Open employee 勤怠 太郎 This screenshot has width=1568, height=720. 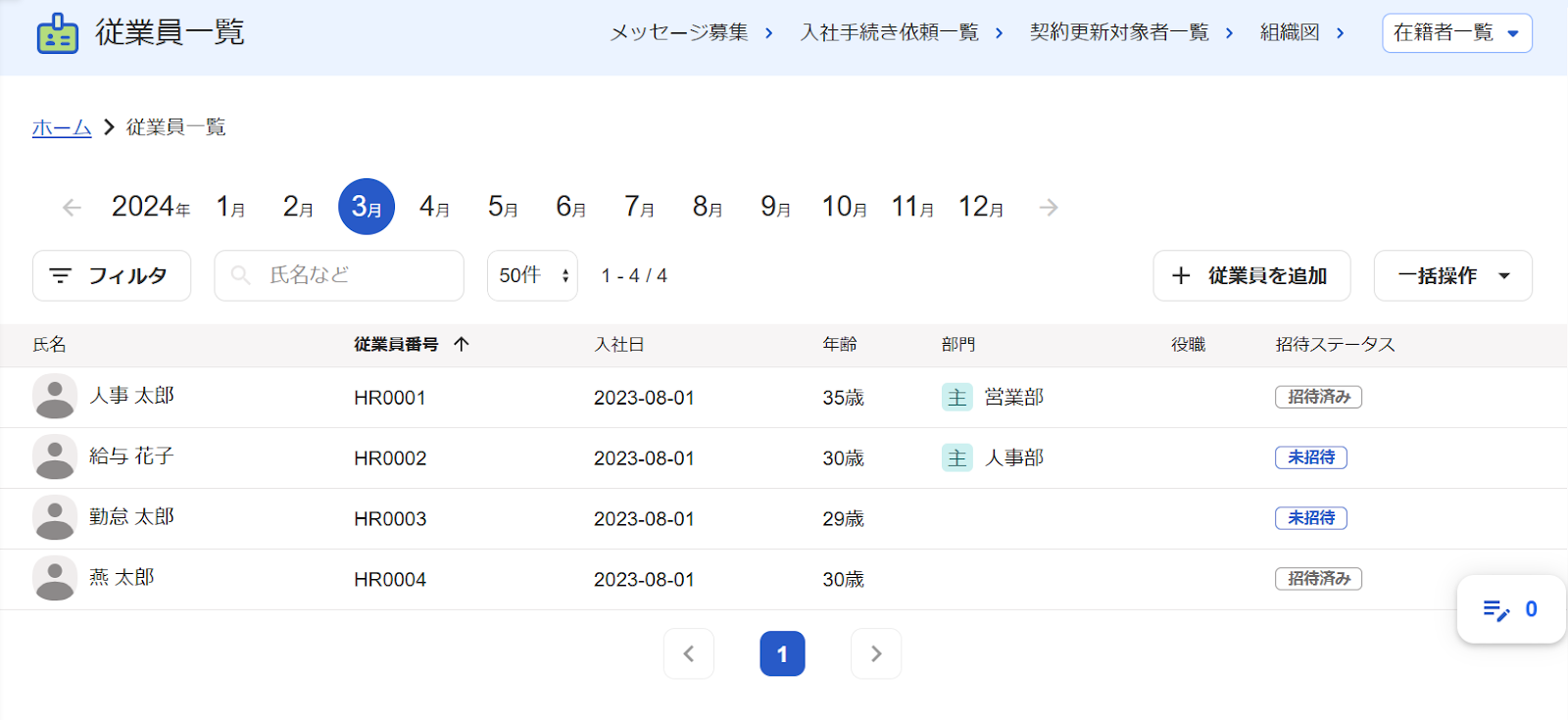click(131, 516)
